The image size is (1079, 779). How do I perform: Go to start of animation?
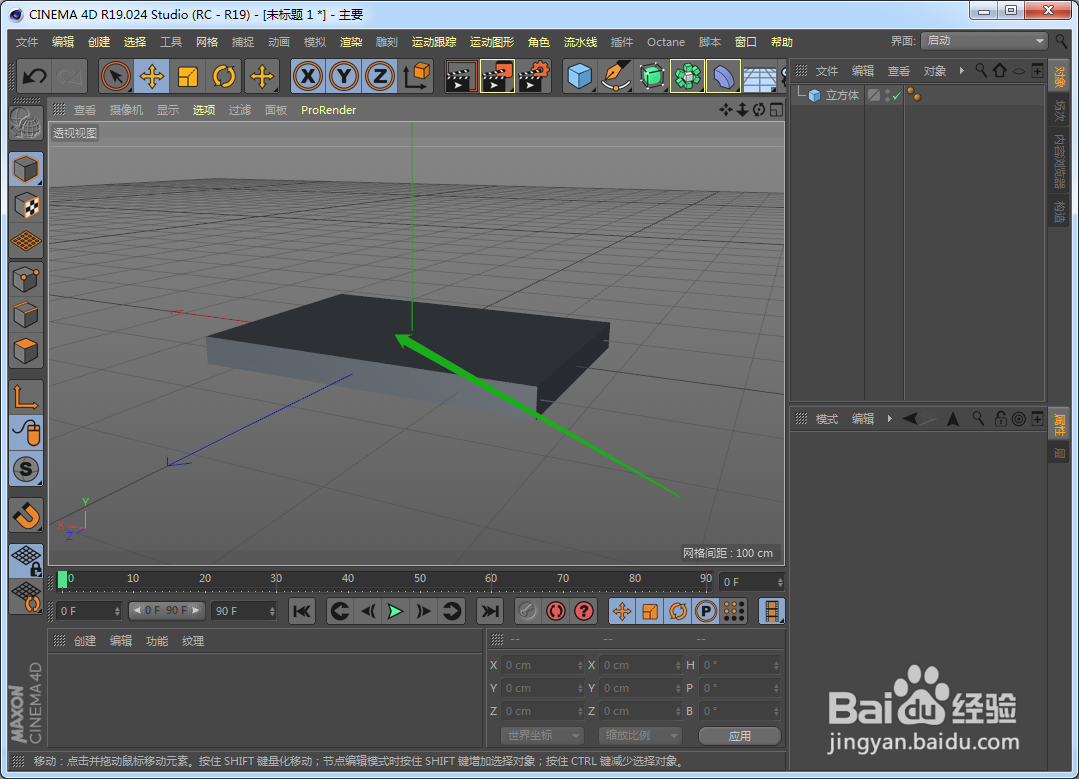tap(302, 611)
